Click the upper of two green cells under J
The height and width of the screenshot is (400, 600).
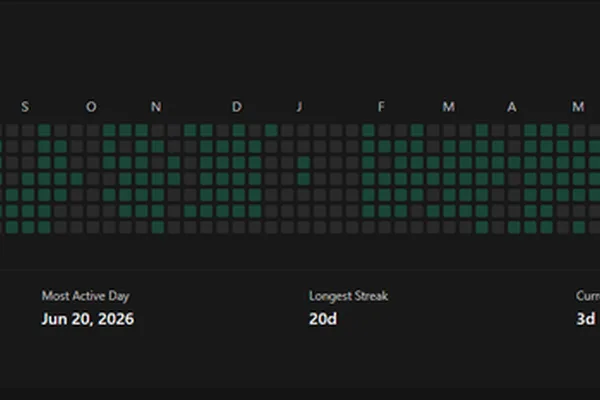click(303, 163)
